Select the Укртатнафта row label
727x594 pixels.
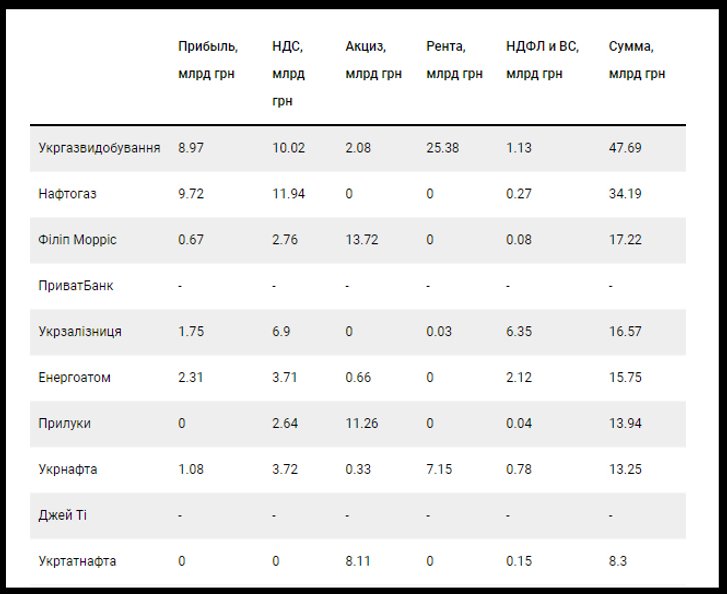point(77,561)
